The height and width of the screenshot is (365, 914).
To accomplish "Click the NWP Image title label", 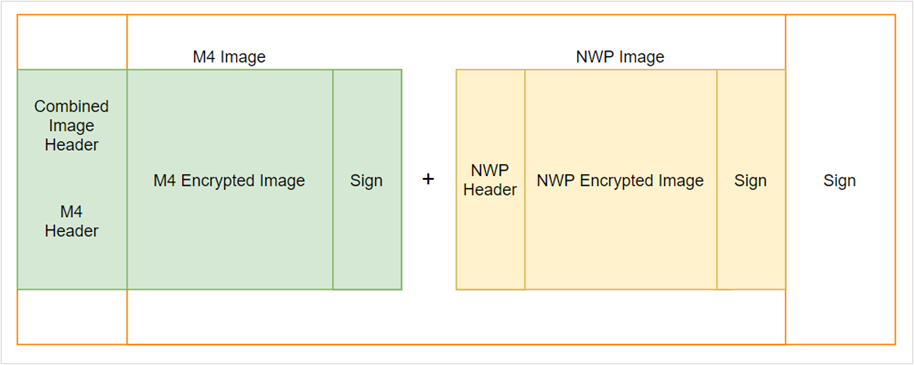I will pyautogui.click(x=620, y=57).
